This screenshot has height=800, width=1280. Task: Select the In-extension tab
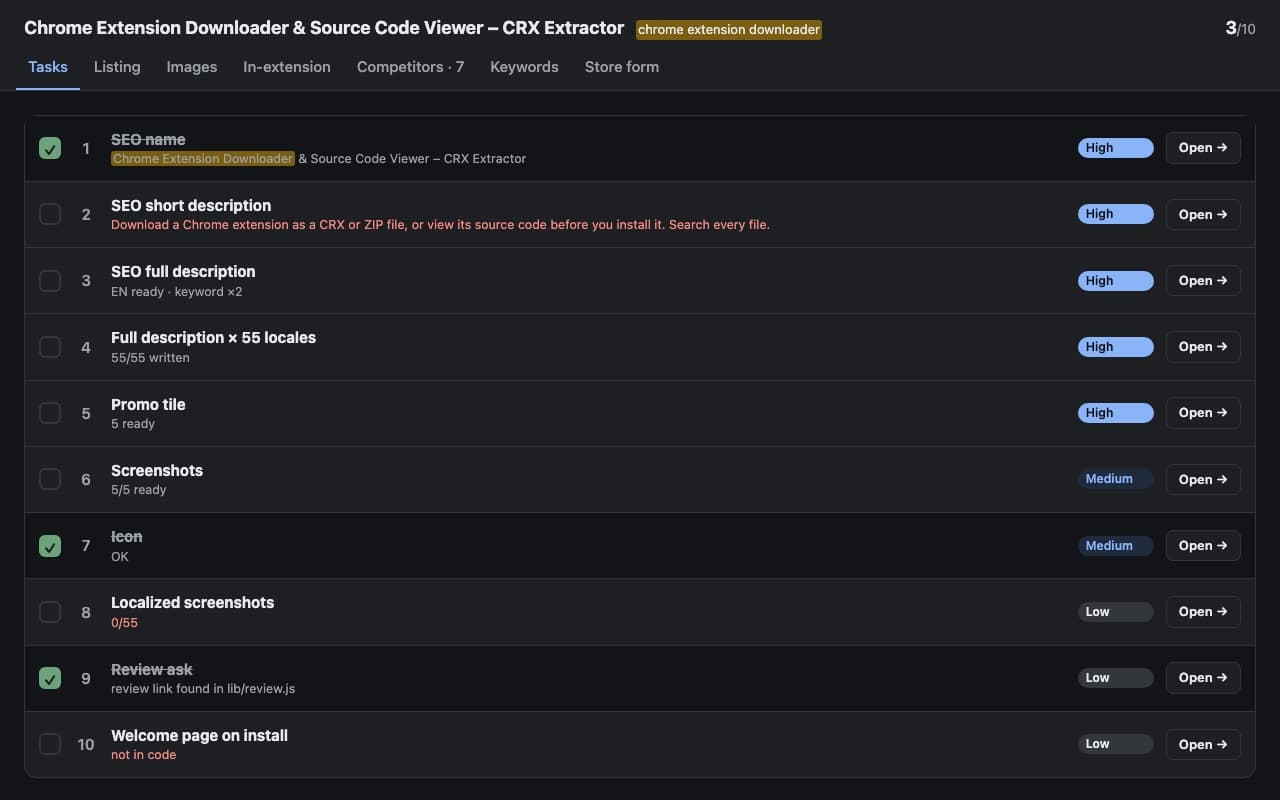click(x=287, y=67)
